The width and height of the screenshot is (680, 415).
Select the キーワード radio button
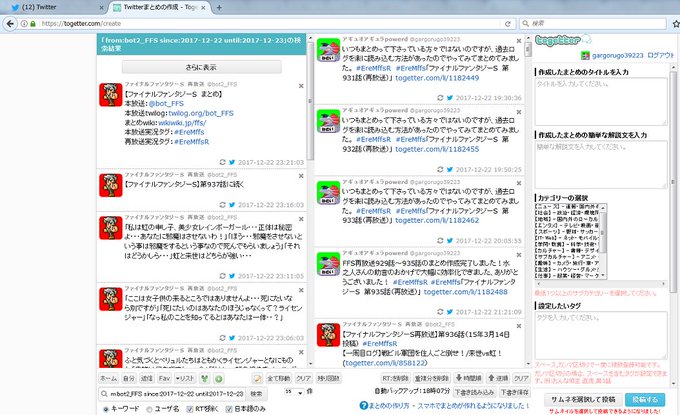tap(106, 409)
